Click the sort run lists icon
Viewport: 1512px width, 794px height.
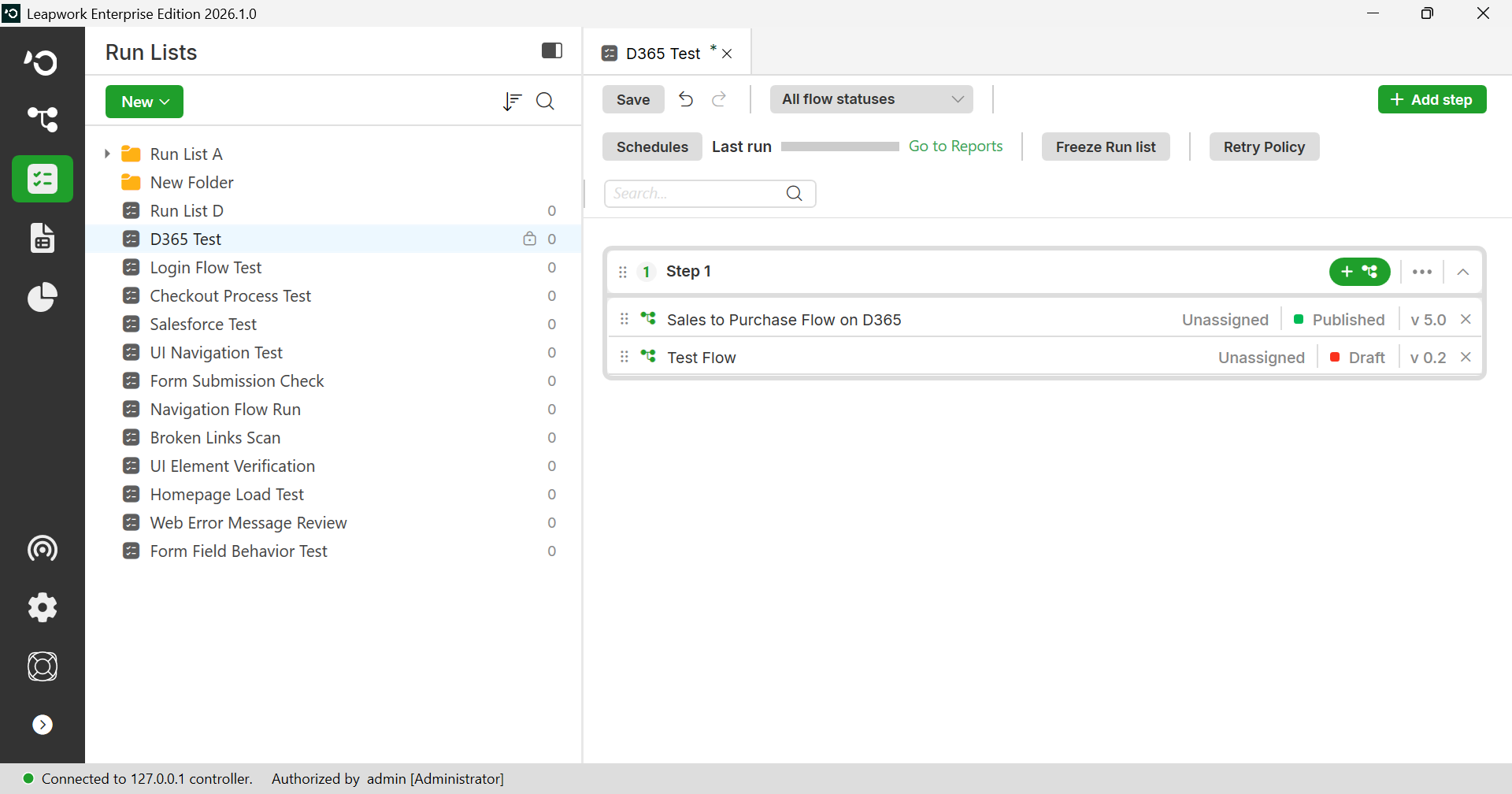(x=512, y=102)
